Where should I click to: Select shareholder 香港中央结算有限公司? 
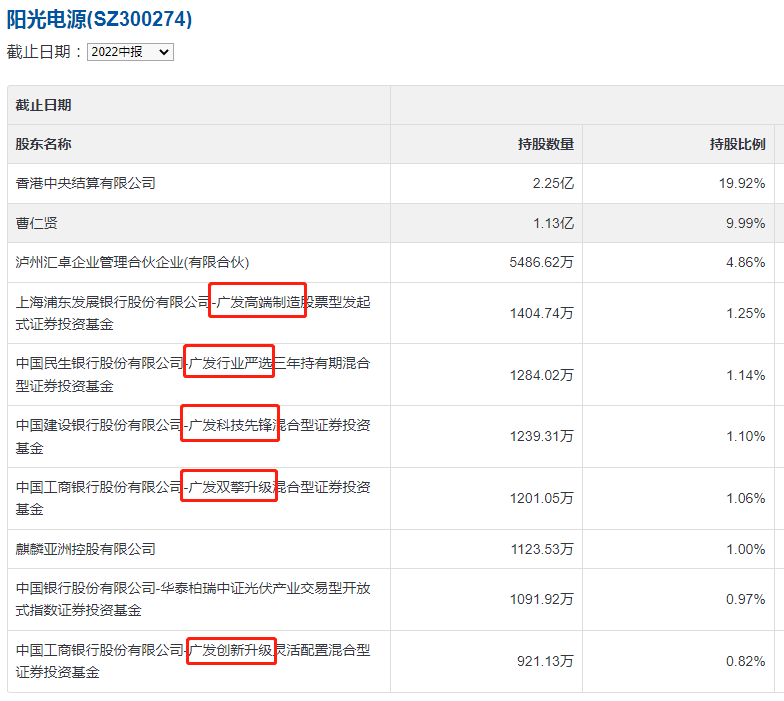[x=86, y=184]
